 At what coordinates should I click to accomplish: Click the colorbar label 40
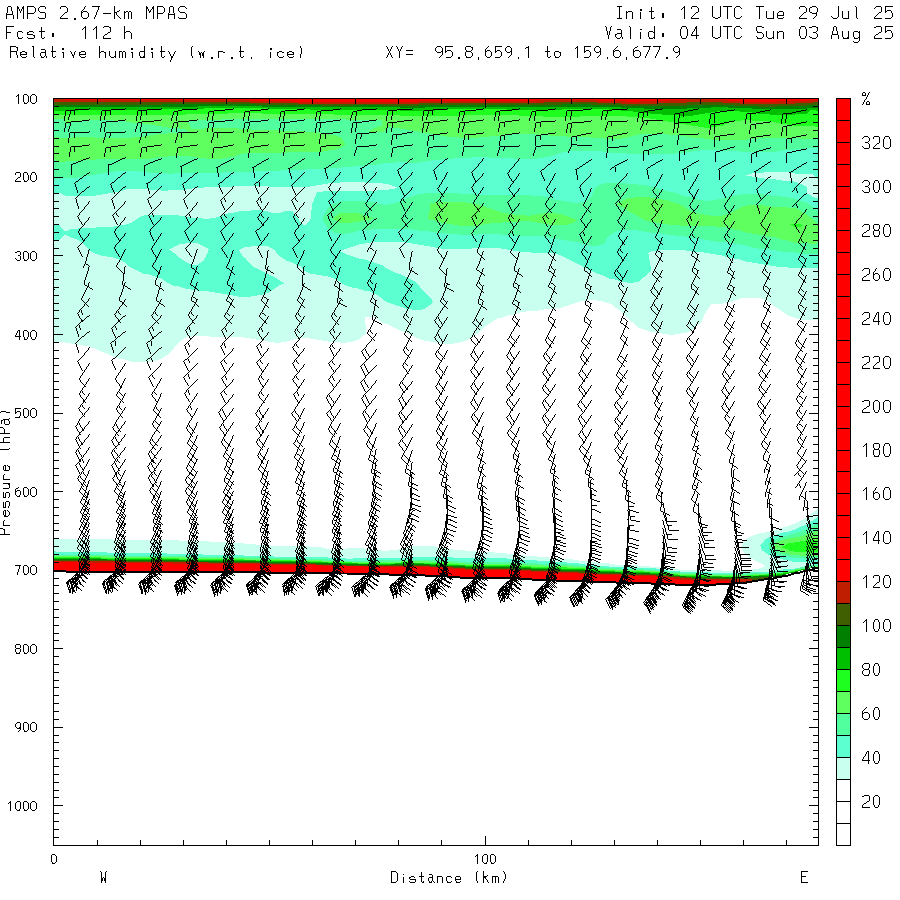coord(871,758)
